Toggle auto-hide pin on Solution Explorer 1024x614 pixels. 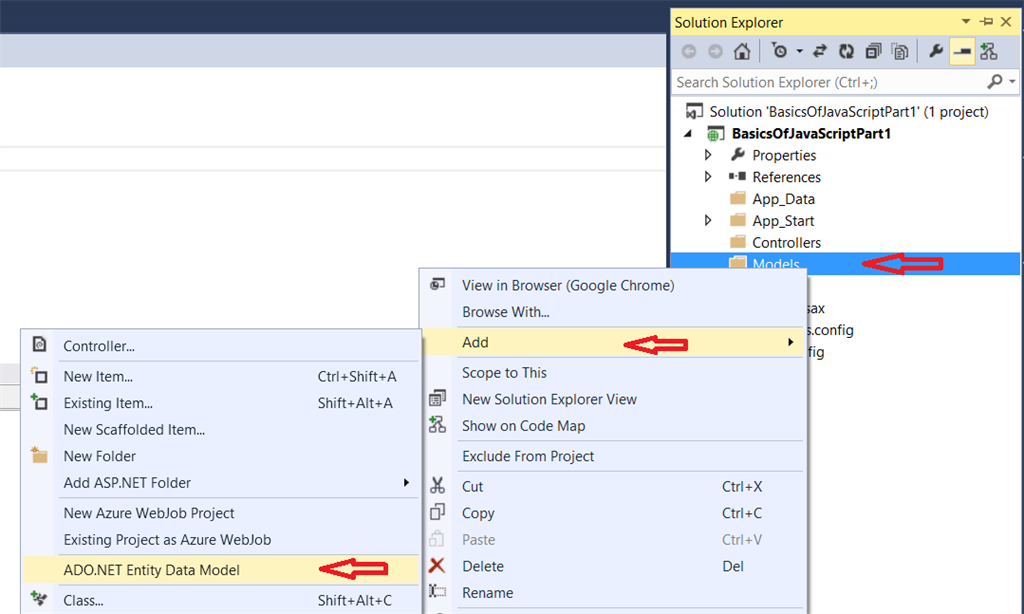click(987, 22)
